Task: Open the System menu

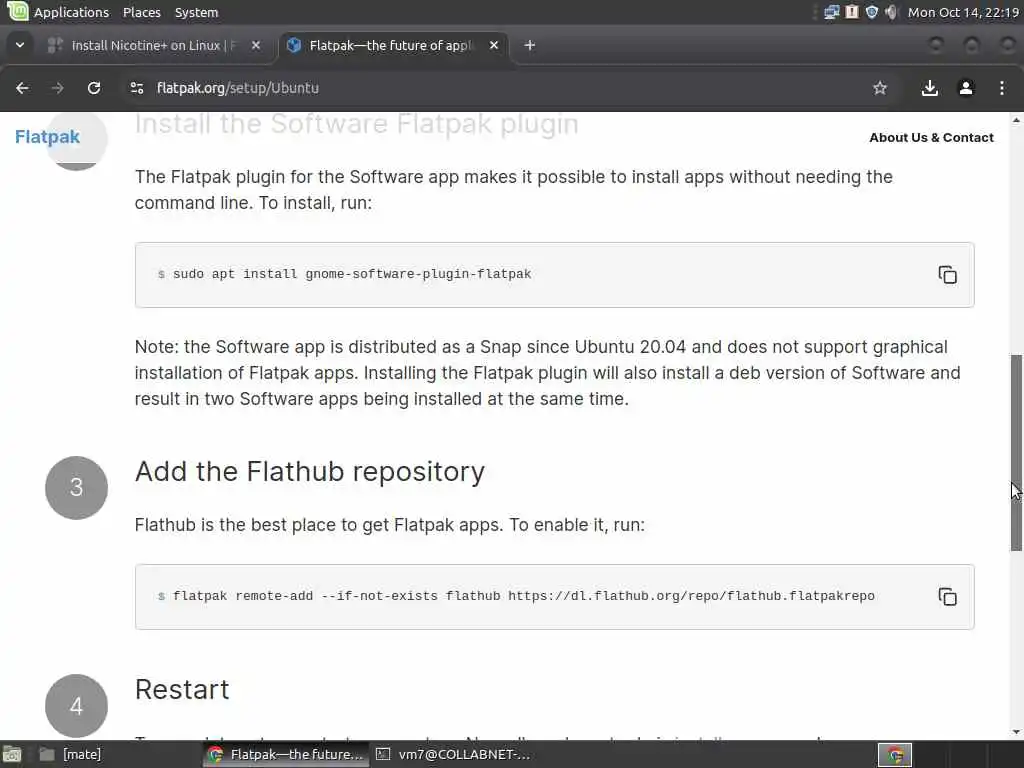Action: tap(196, 12)
